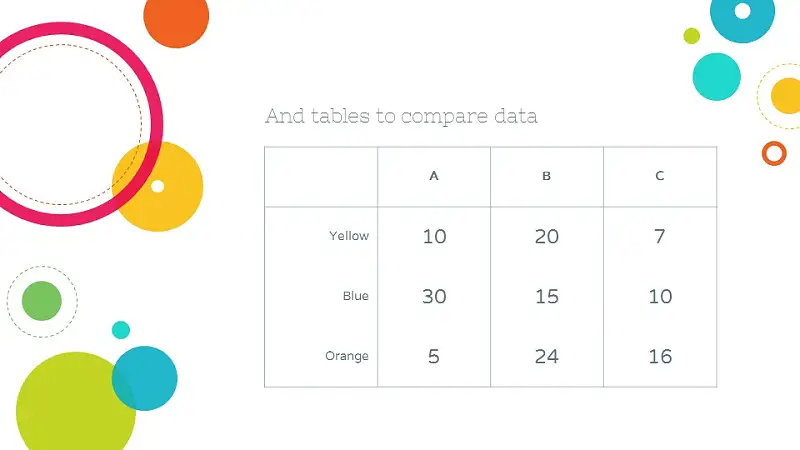Select the Yellow A cell value 10
800x450 pixels.
[x=434, y=236]
